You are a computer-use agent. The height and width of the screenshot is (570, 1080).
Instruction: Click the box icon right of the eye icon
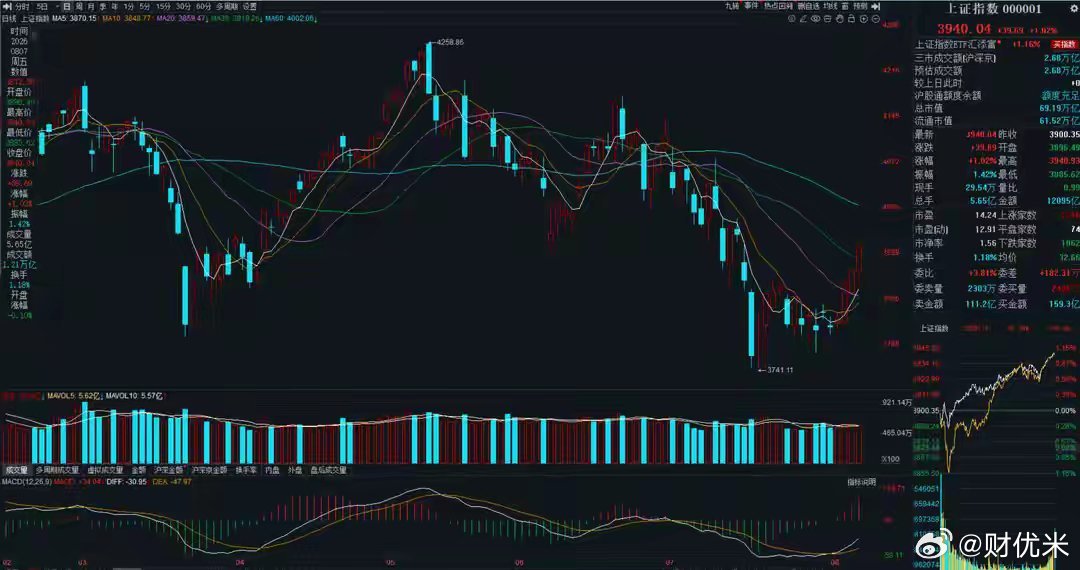[x=827, y=19]
